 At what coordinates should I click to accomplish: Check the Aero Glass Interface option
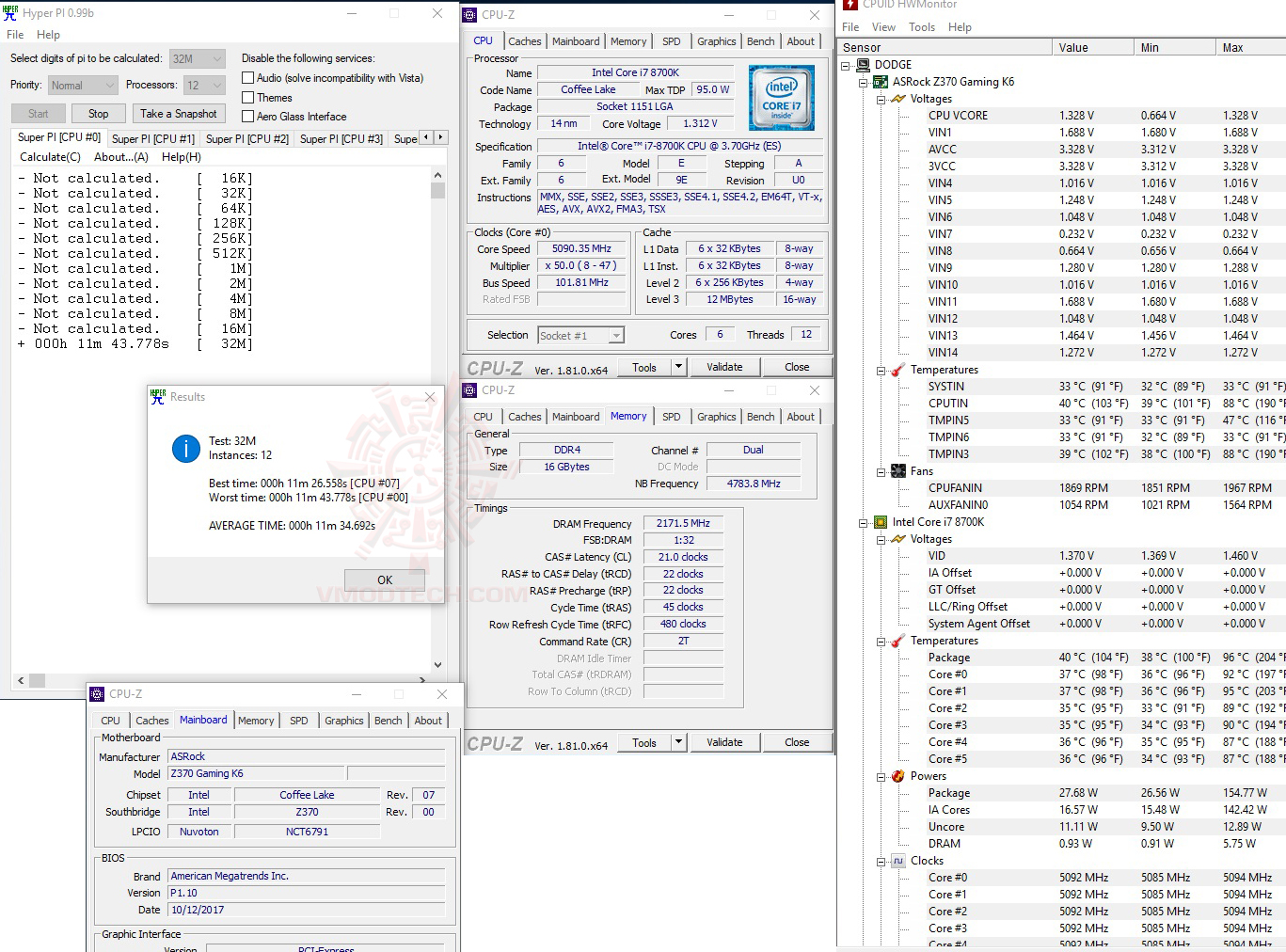pyautogui.click(x=248, y=117)
